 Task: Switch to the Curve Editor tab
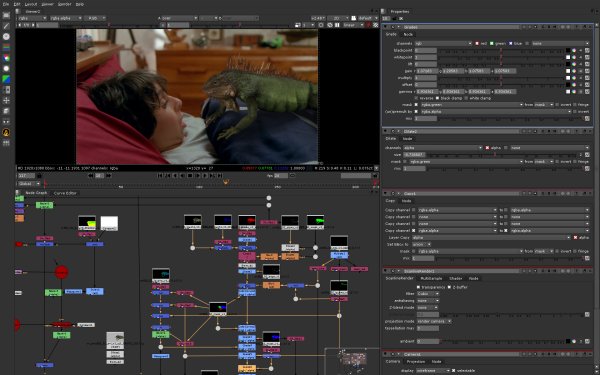[x=65, y=193]
